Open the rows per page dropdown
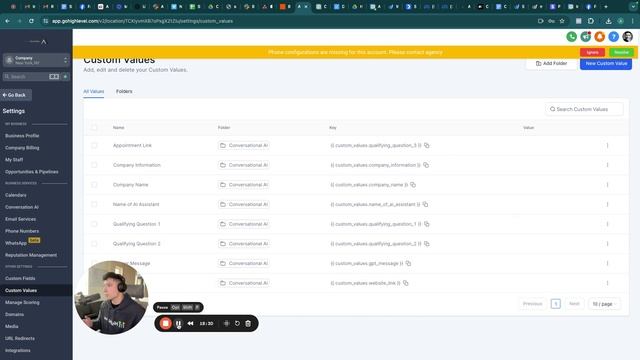Viewport: 640px width, 360px height. [604, 304]
